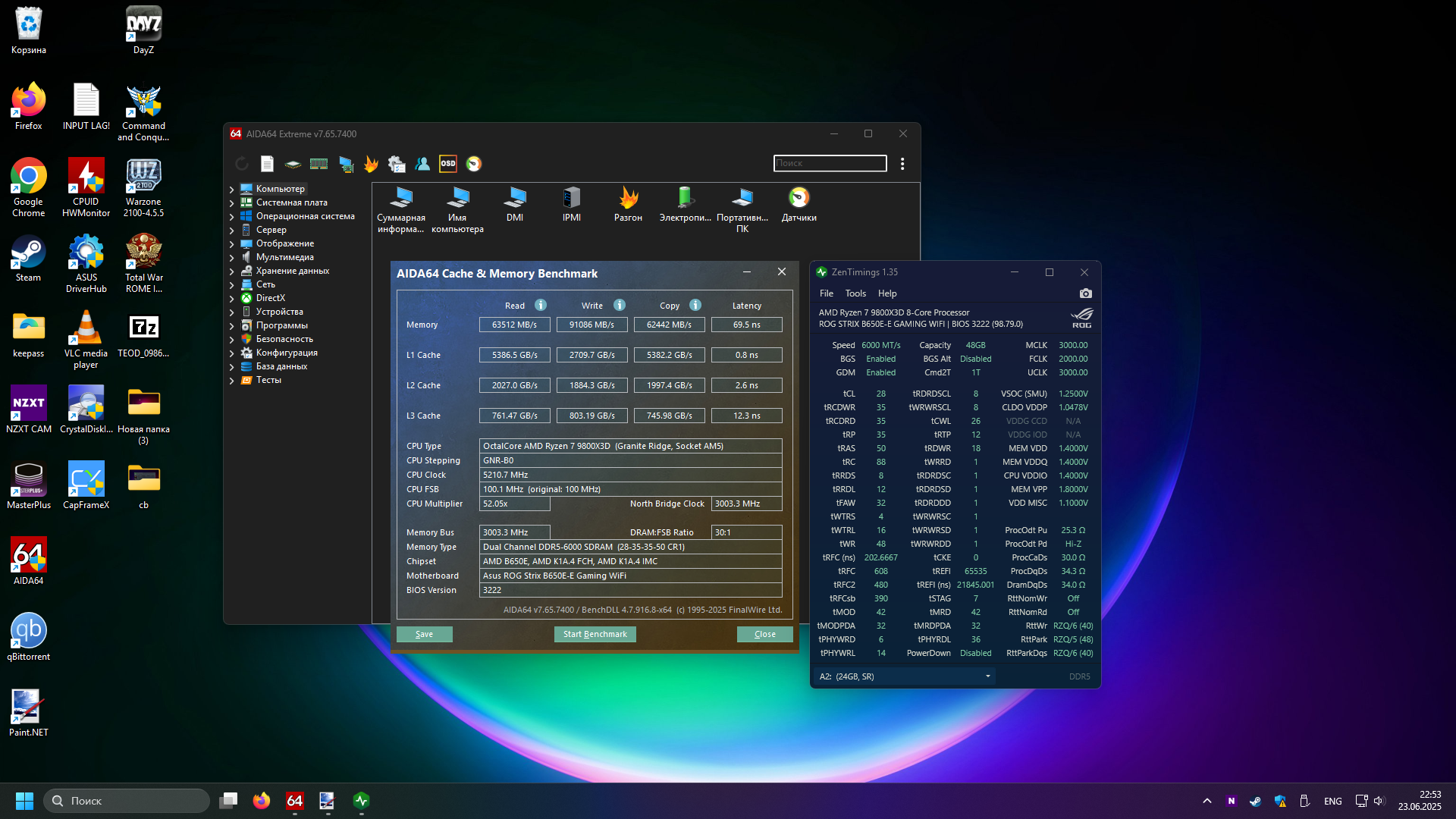Click the refresh icon in AIDA64 toolbar
The image size is (1456, 819).
point(242,164)
